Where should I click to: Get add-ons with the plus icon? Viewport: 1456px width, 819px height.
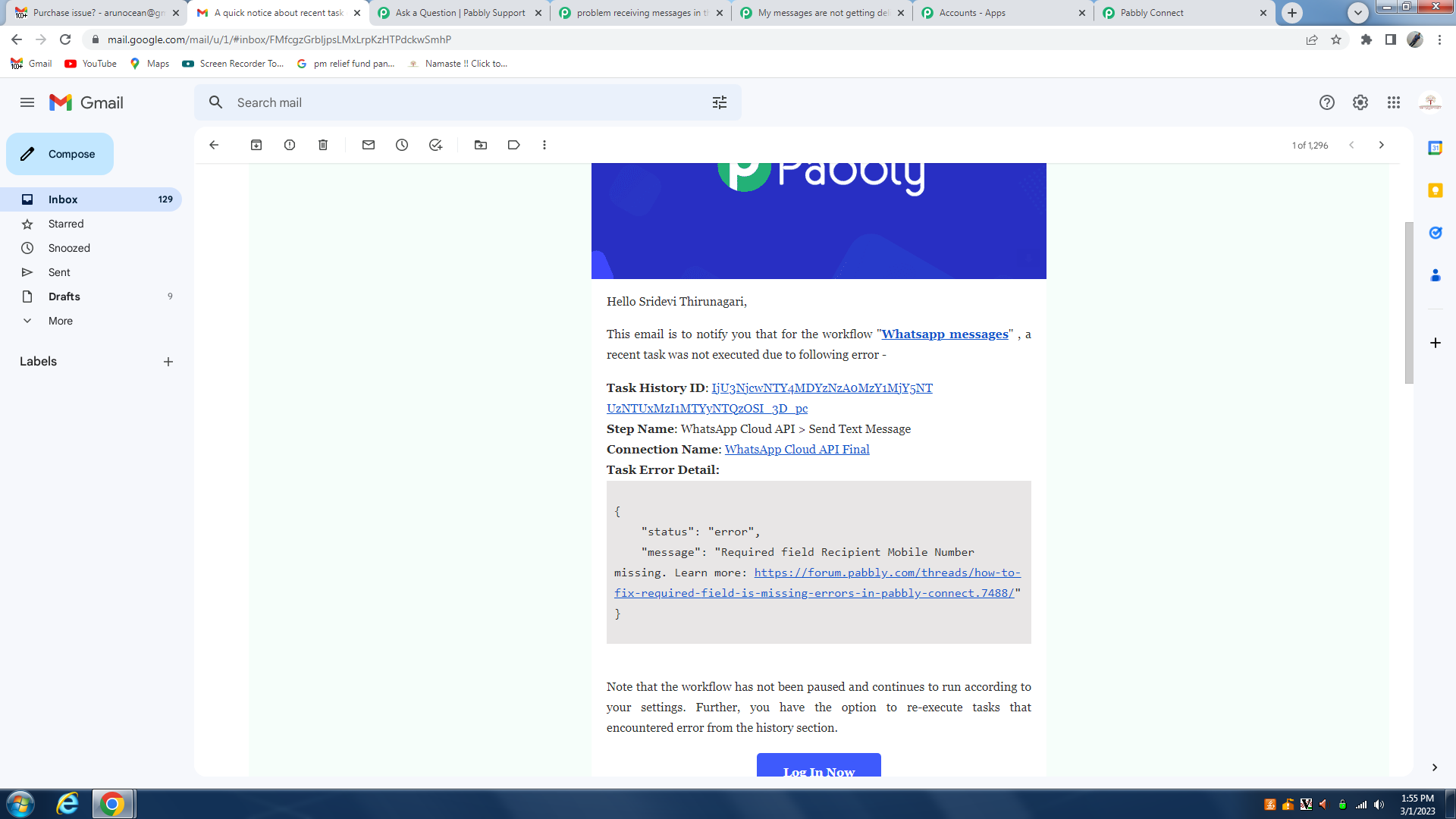pos(1436,343)
